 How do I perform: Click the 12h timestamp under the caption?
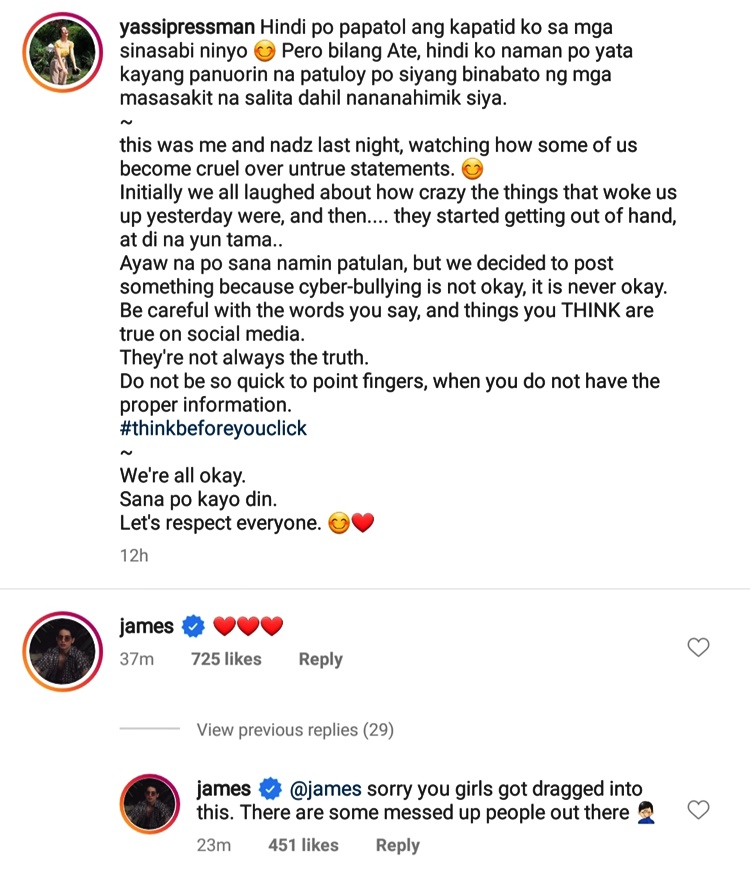click(134, 555)
